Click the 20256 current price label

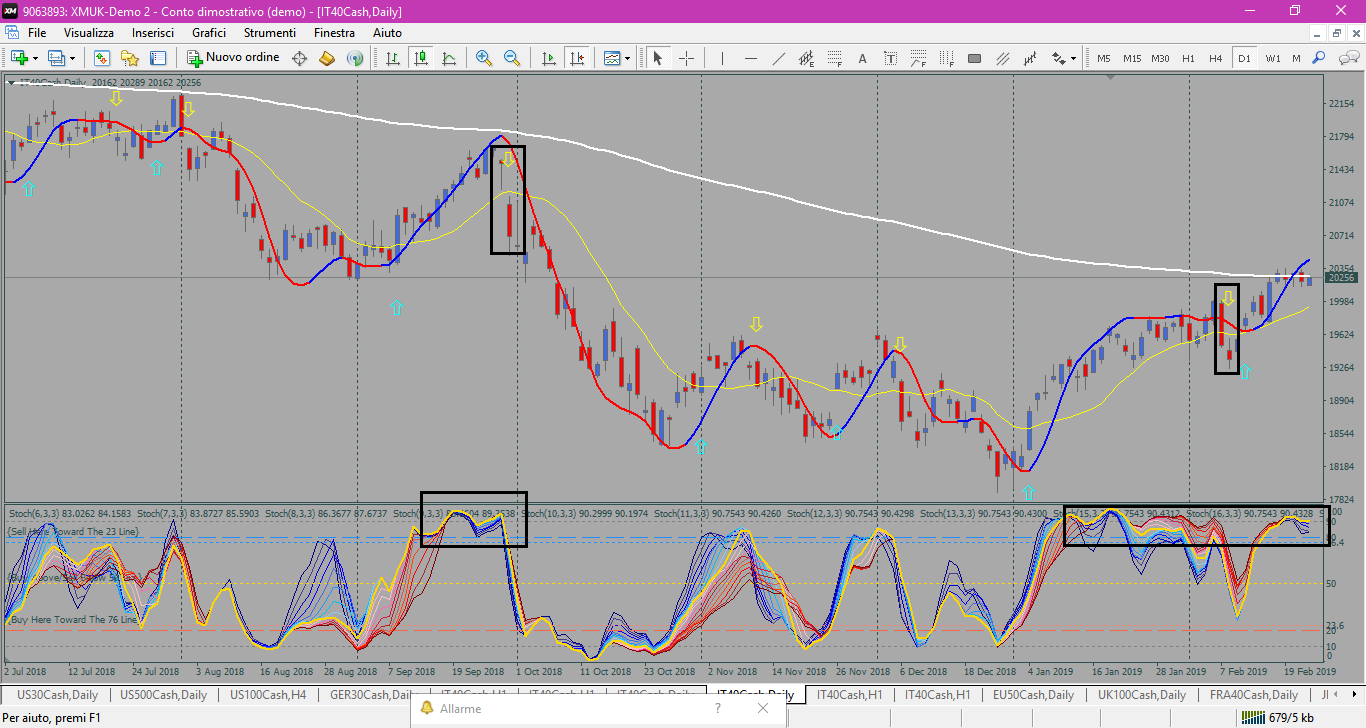click(1343, 278)
